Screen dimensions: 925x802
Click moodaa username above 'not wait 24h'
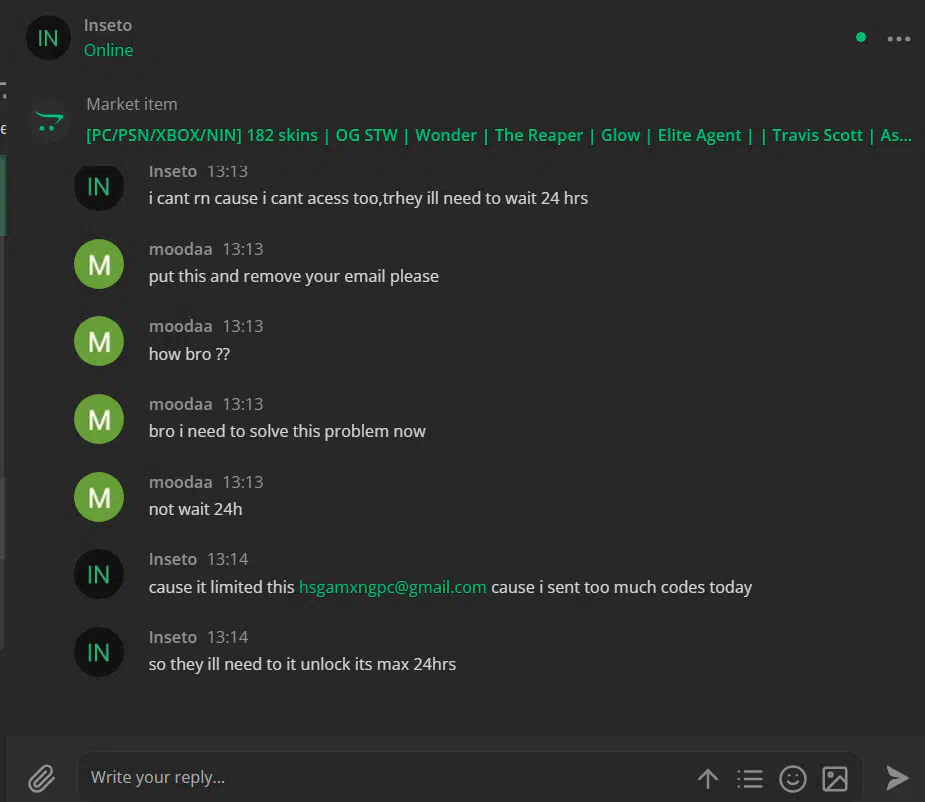click(x=181, y=482)
